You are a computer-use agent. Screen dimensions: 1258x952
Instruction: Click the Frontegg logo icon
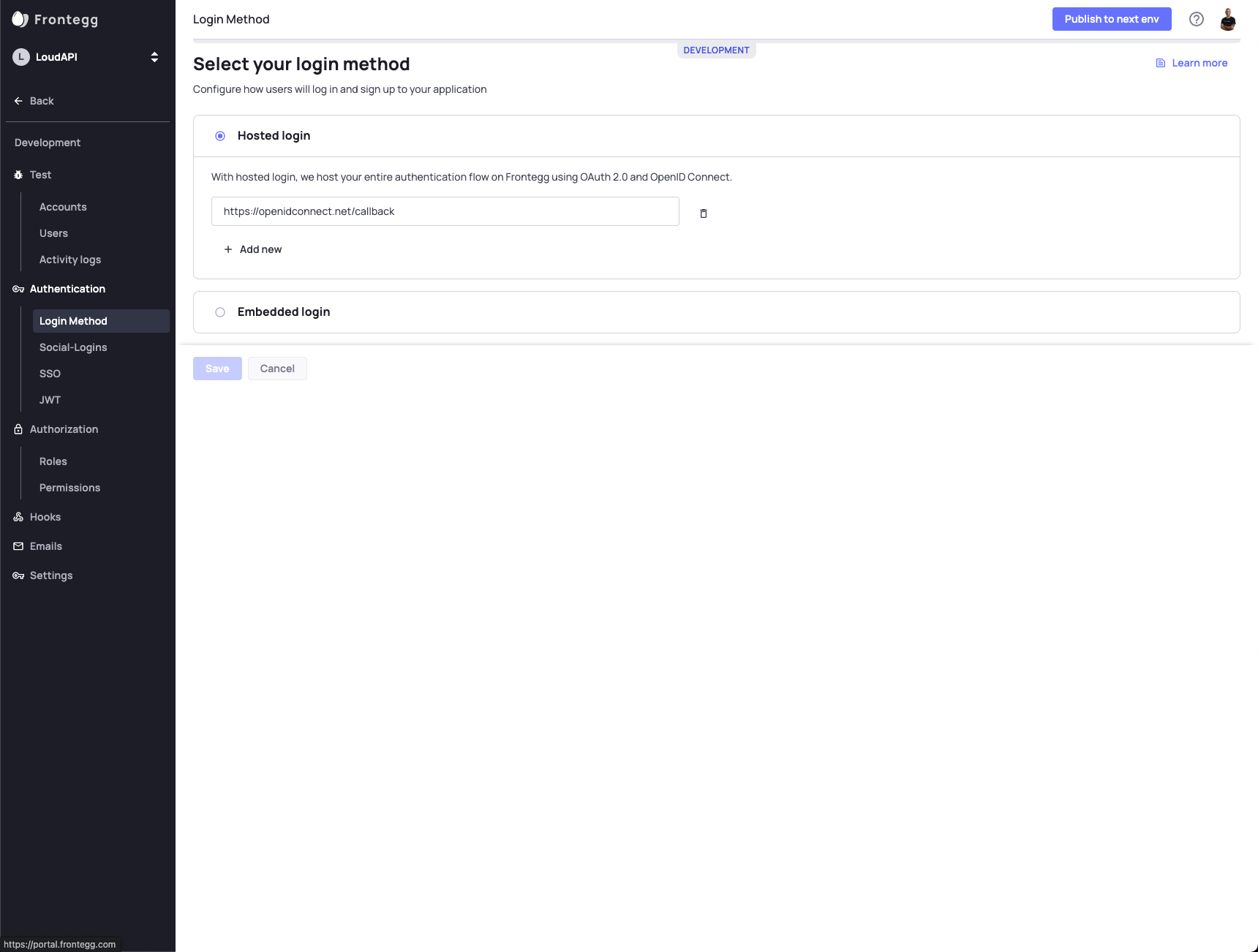point(20,19)
